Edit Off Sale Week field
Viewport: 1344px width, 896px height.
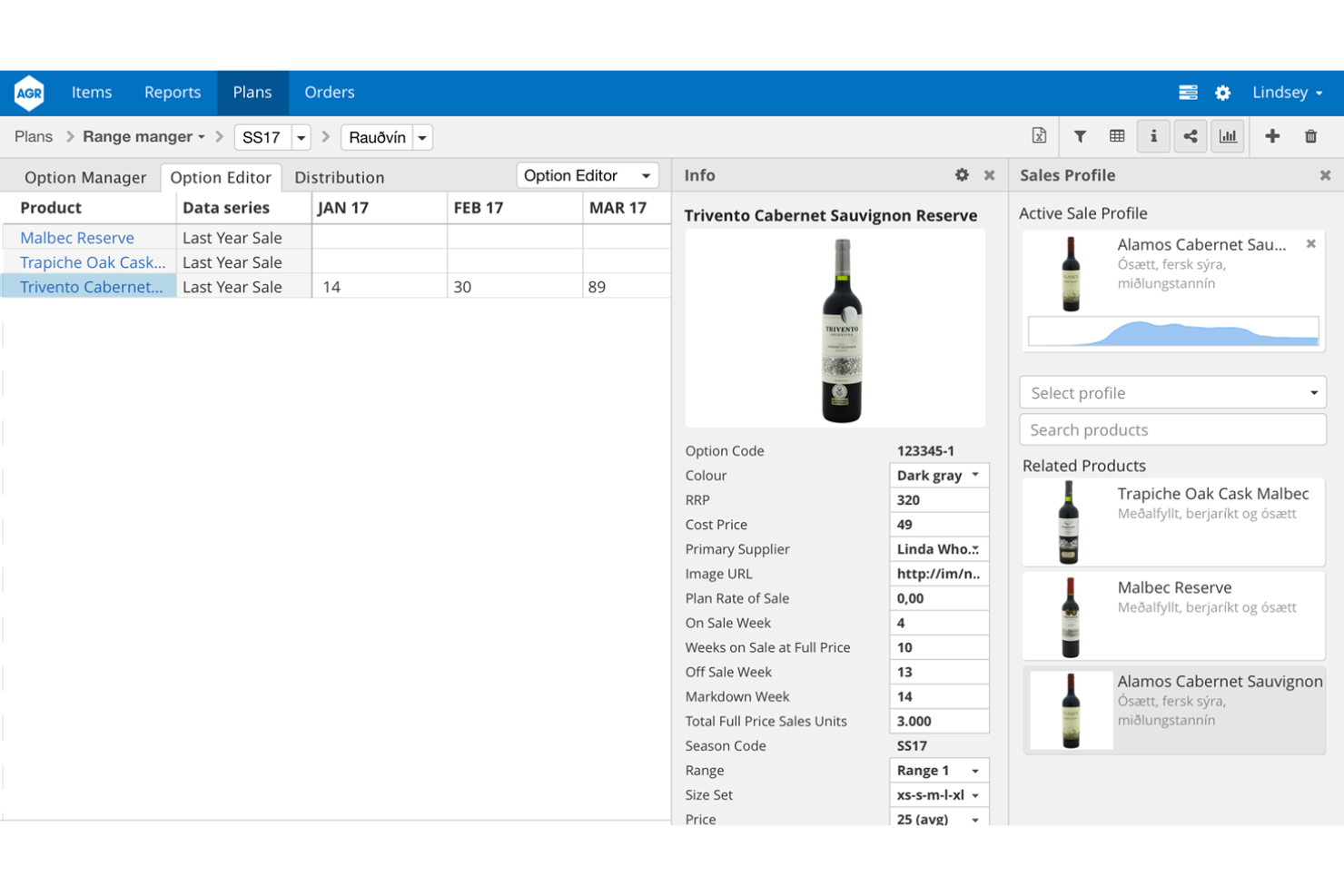pyautogui.click(x=938, y=671)
